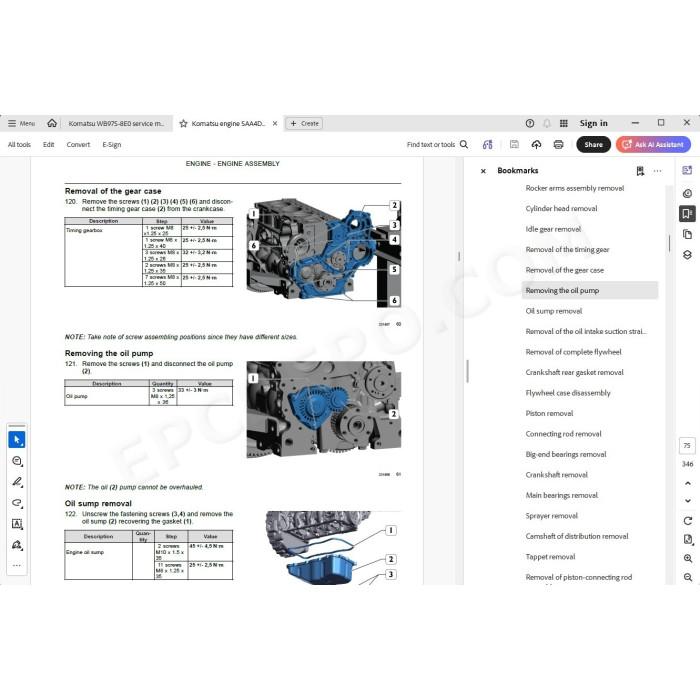Open the Adobe apps grid icon
This screenshot has width=700, height=700.
point(564,123)
